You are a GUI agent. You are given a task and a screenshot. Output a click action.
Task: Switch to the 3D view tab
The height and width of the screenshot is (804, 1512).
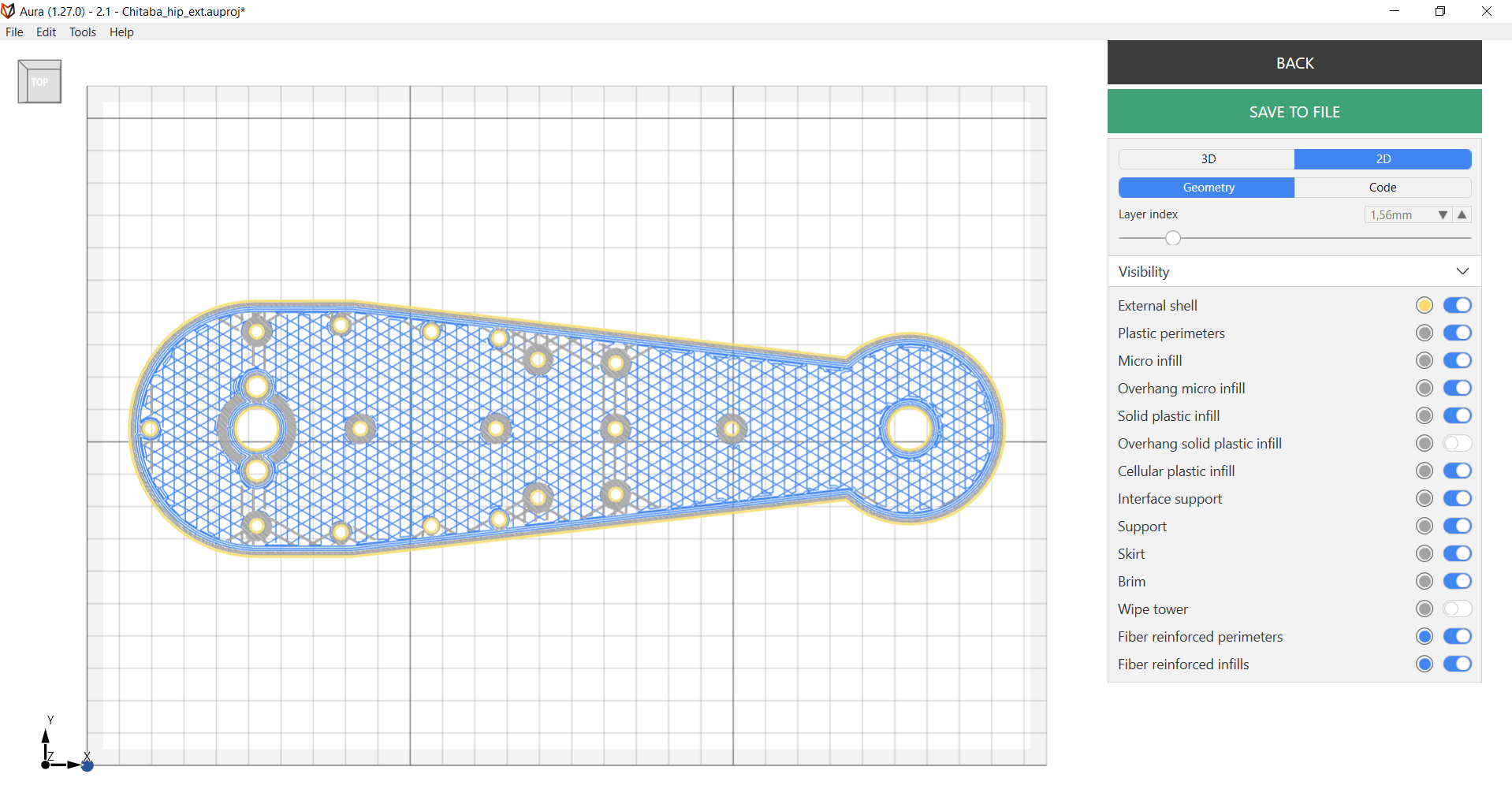pyautogui.click(x=1207, y=159)
